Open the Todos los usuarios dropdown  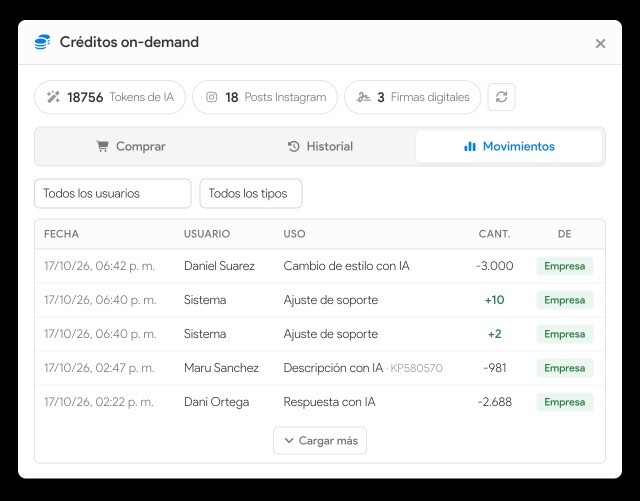(113, 194)
